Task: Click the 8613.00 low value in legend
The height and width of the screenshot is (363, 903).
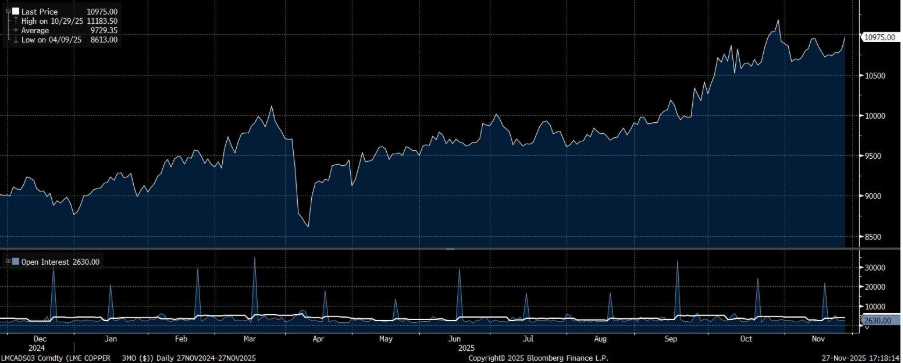Action: click(x=104, y=40)
